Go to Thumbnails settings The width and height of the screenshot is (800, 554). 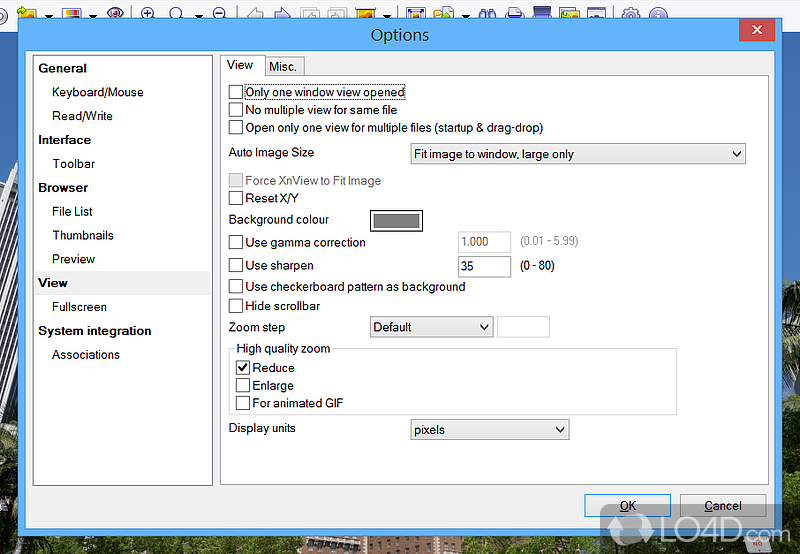pos(83,235)
